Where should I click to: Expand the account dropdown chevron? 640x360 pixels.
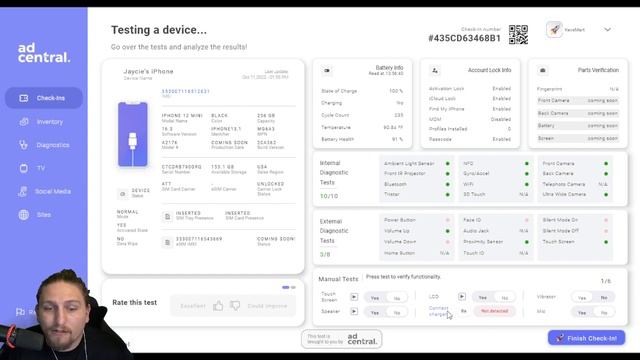pyautogui.click(x=607, y=29)
